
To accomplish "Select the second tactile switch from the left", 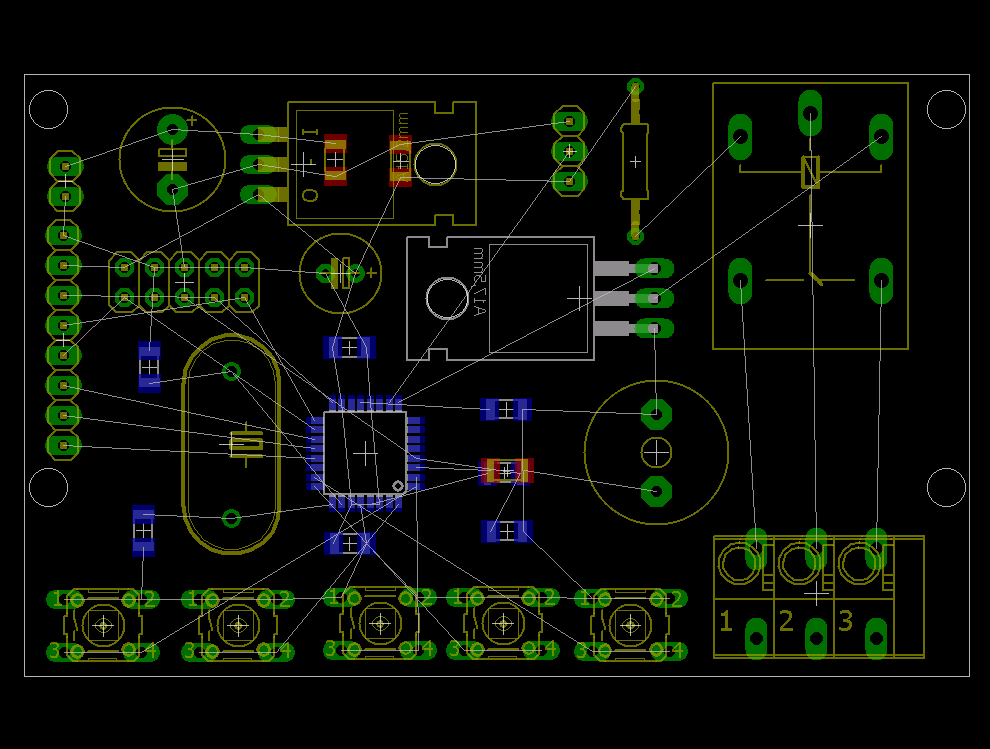I will click(238, 625).
